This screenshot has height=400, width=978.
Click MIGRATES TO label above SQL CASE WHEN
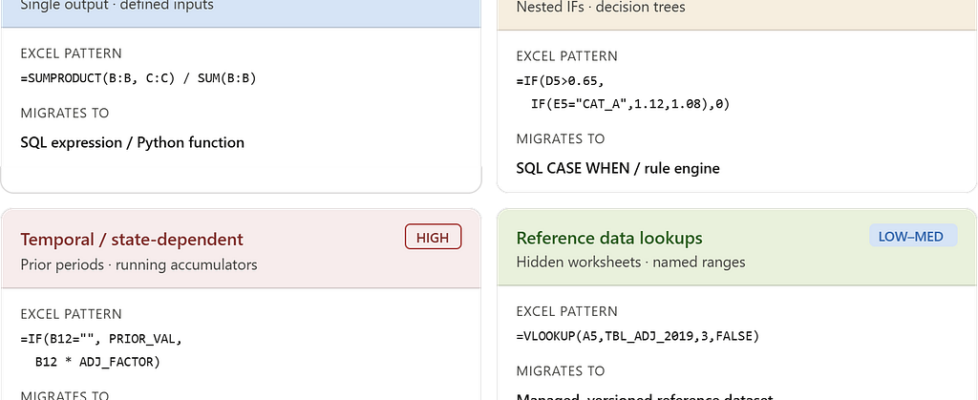pos(560,139)
